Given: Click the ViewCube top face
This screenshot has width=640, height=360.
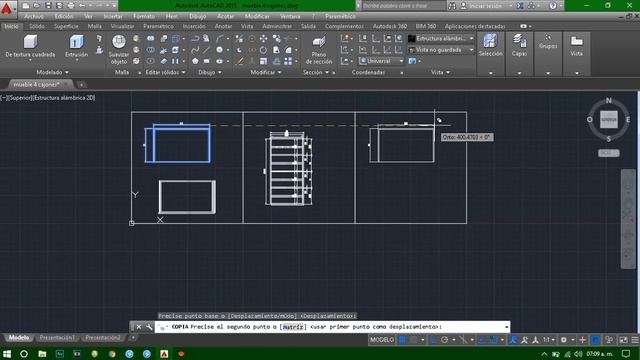Looking at the screenshot, I should (609, 120).
